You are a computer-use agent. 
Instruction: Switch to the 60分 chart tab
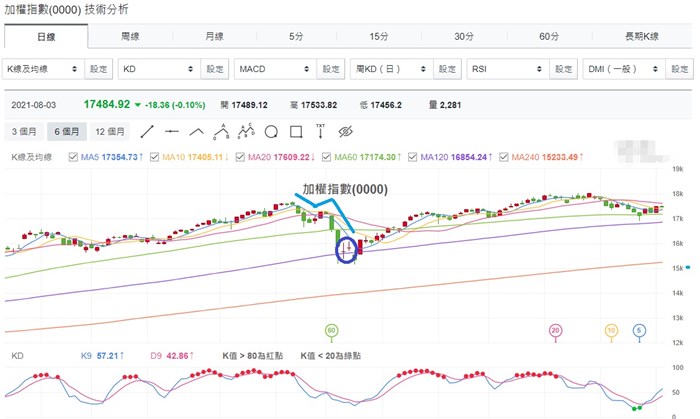[x=548, y=36]
